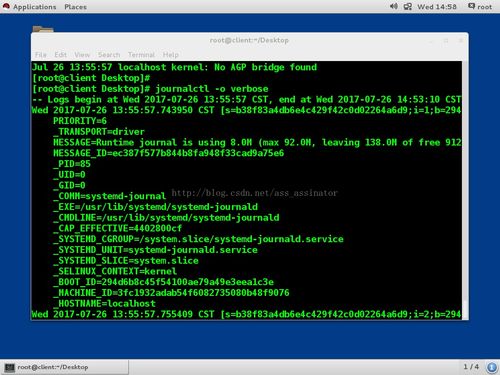This screenshot has width=500, height=375.
Task: Open the terminal File menu
Action: (41, 55)
